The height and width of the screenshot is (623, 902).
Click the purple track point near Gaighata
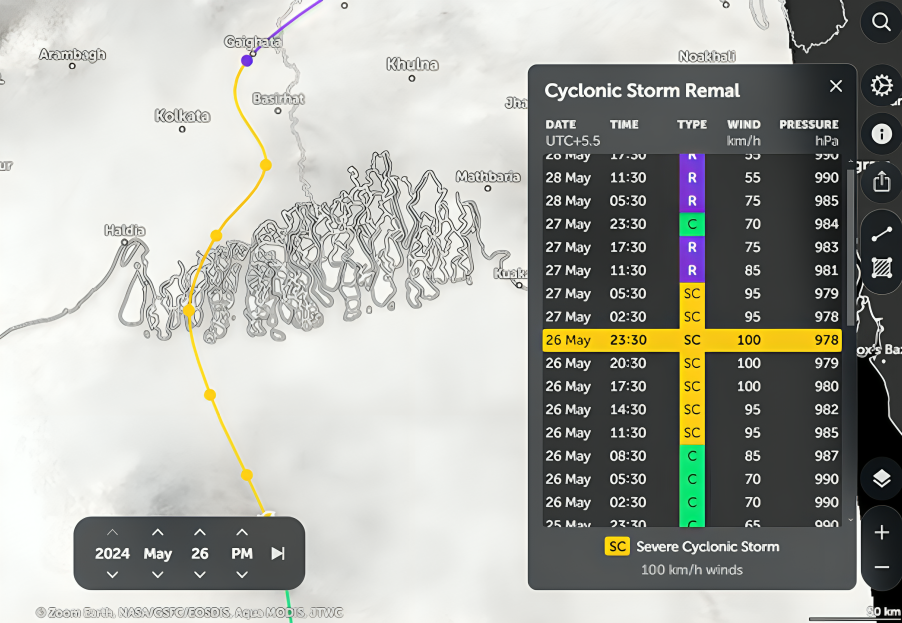pos(247,60)
